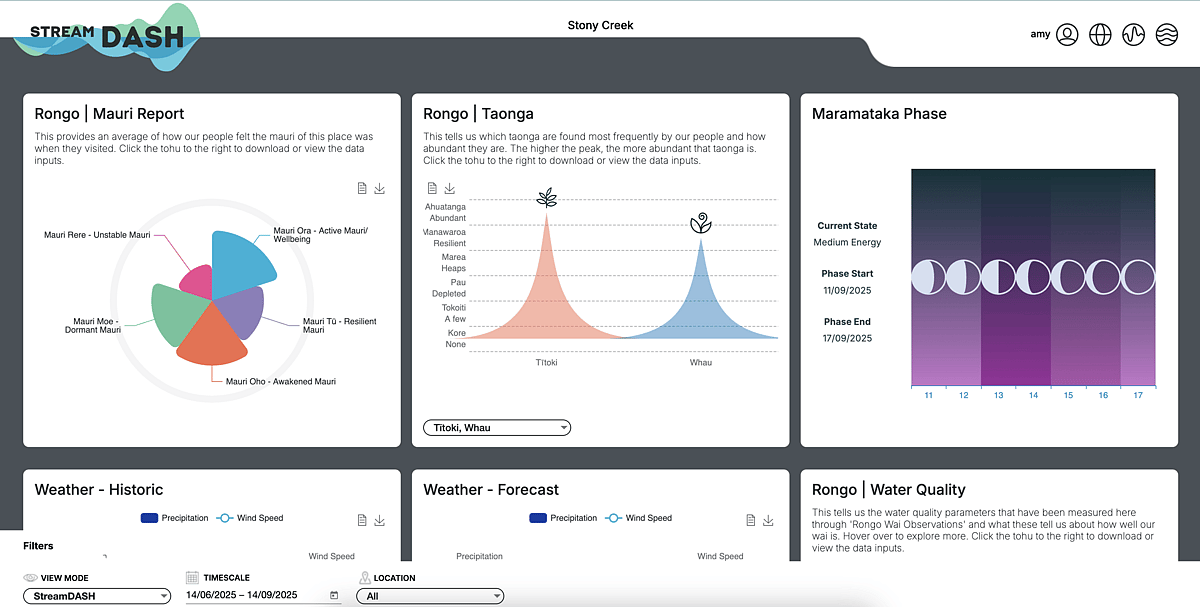Click the StreamDASH logo
1200x607 pixels.
point(107,37)
